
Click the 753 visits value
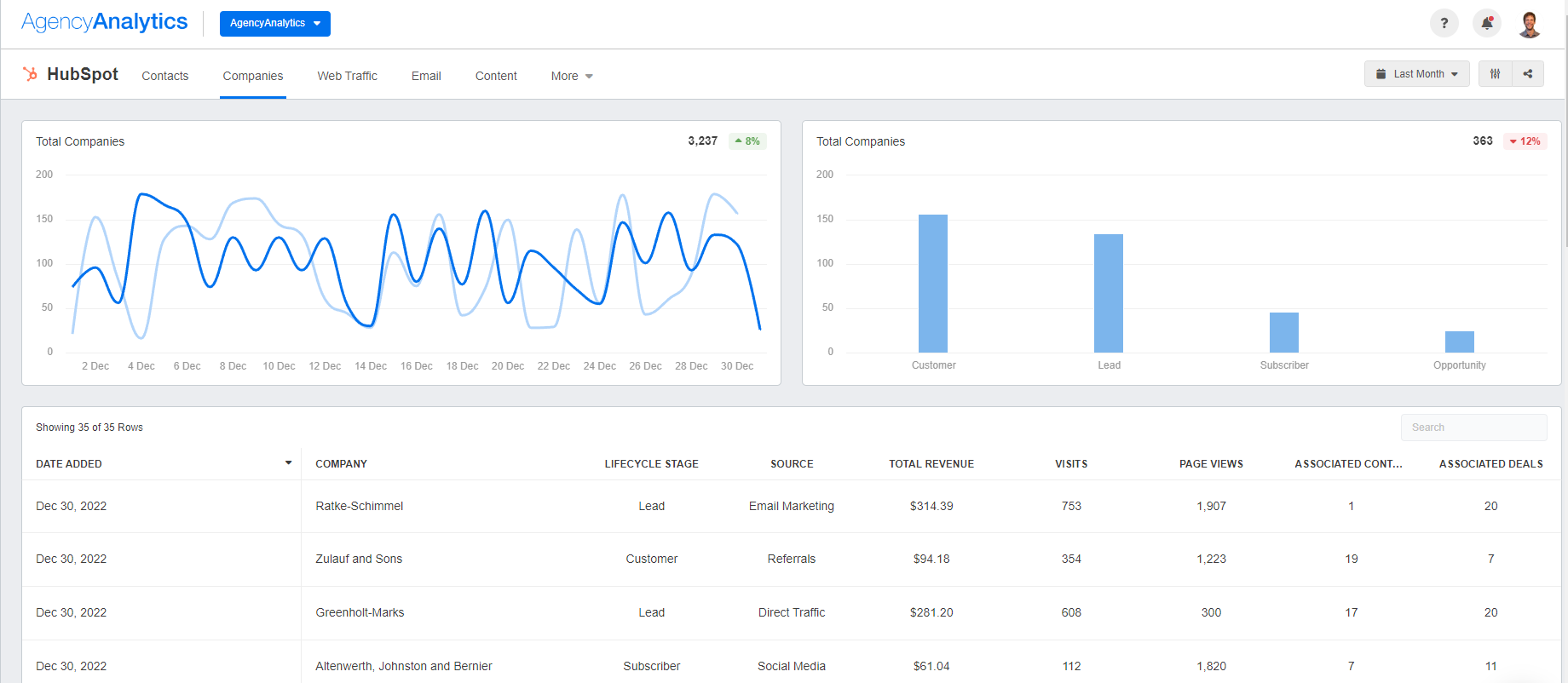tap(1071, 506)
